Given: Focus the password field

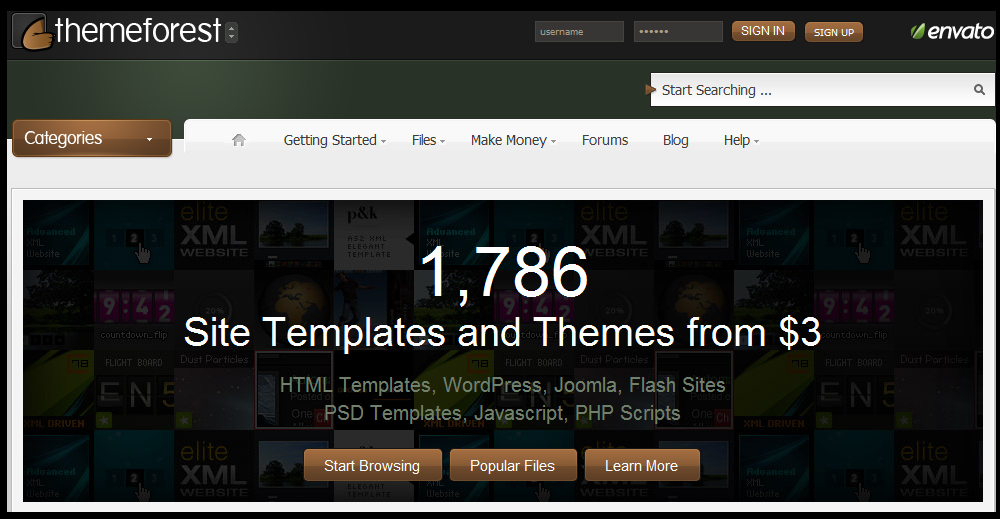Looking at the screenshot, I should 678,31.
